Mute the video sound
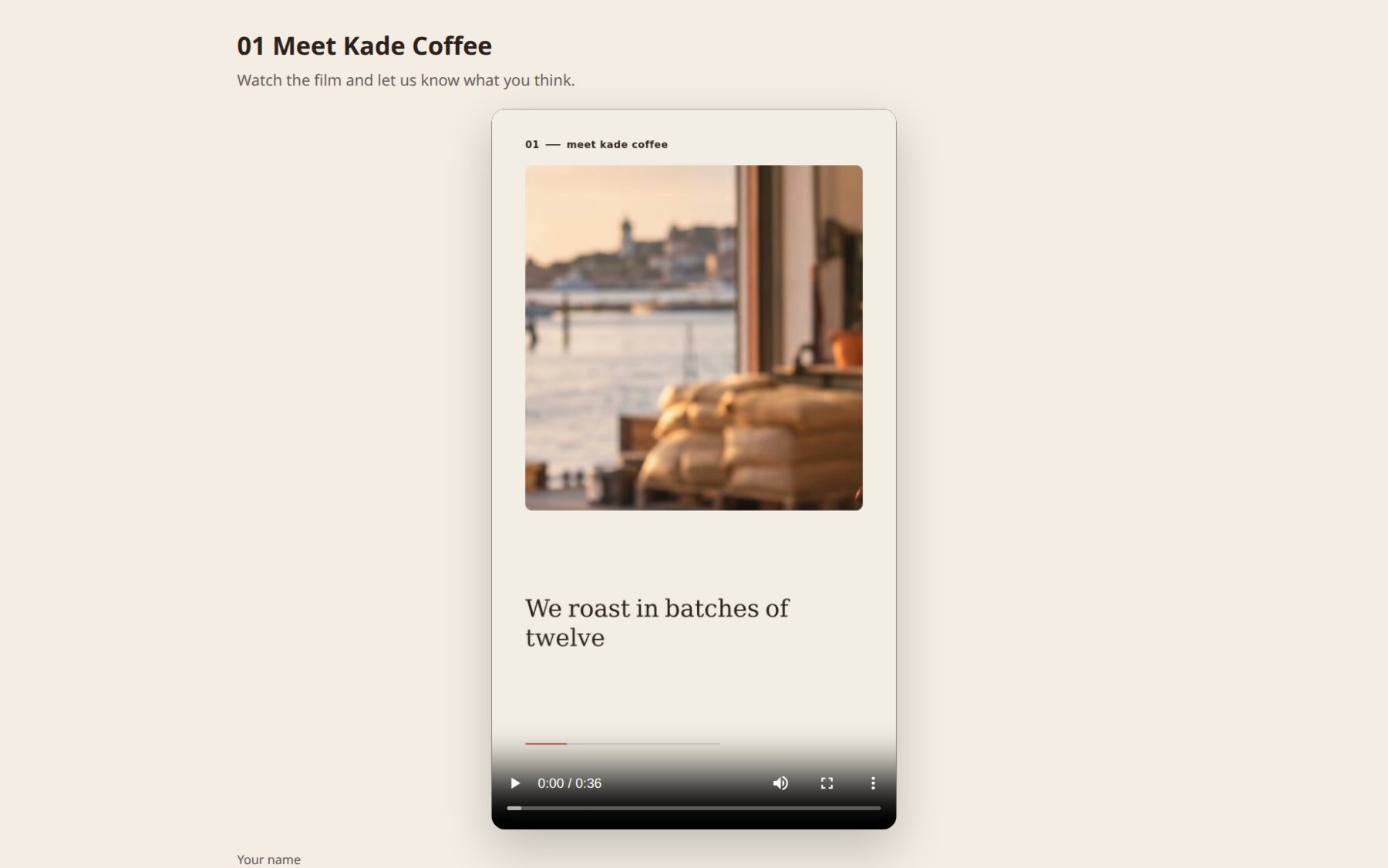This screenshot has width=1388, height=868. (x=780, y=783)
